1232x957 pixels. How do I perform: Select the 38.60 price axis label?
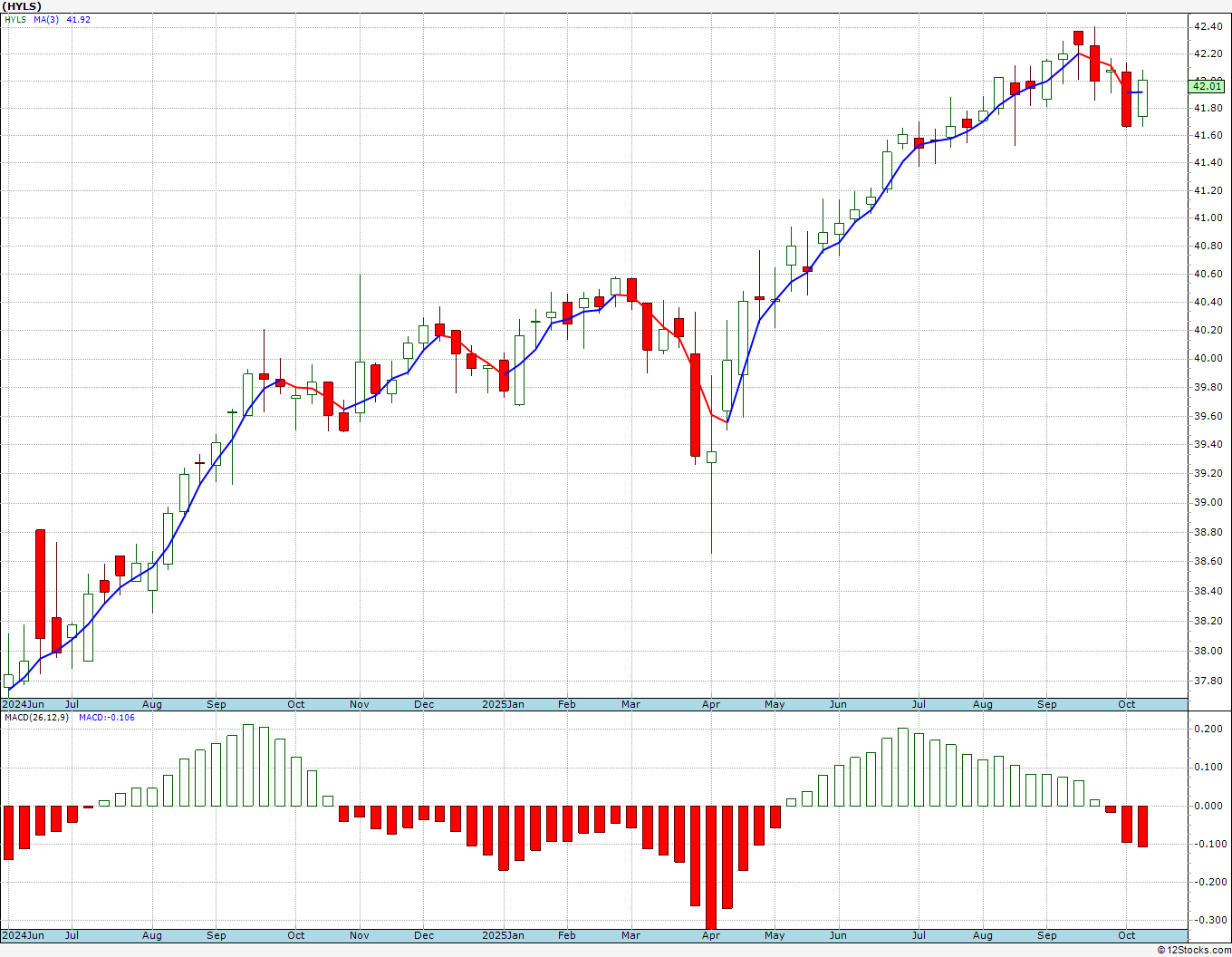[x=1208, y=562]
